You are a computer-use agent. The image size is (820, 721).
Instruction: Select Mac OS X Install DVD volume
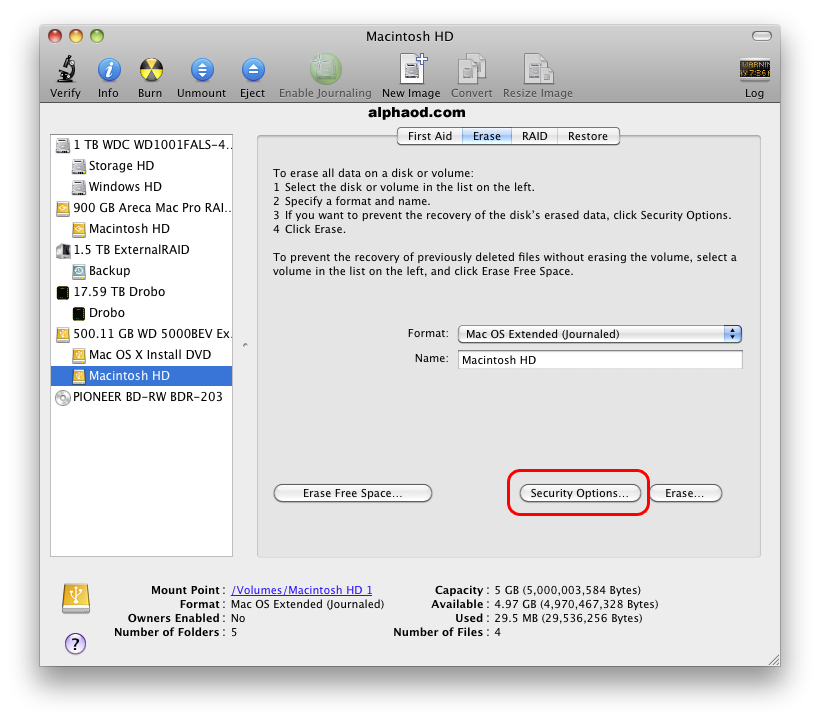[142, 354]
